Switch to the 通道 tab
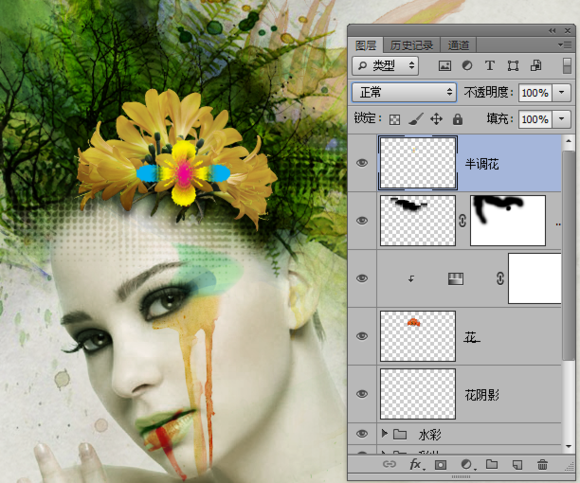580x483 pixels. (x=458, y=45)
